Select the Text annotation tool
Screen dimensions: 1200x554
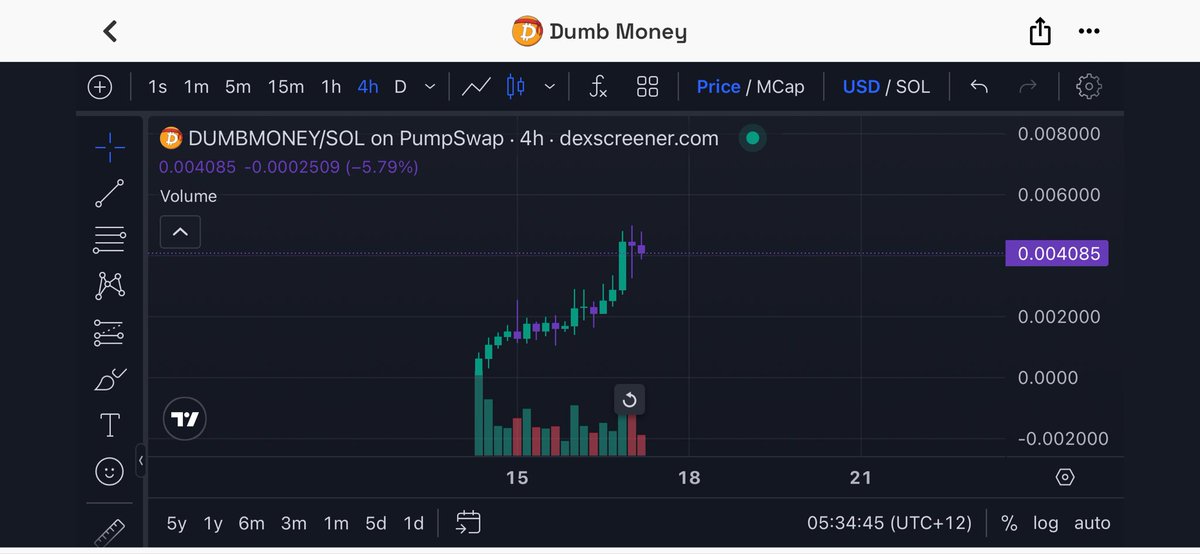(110, 425)
